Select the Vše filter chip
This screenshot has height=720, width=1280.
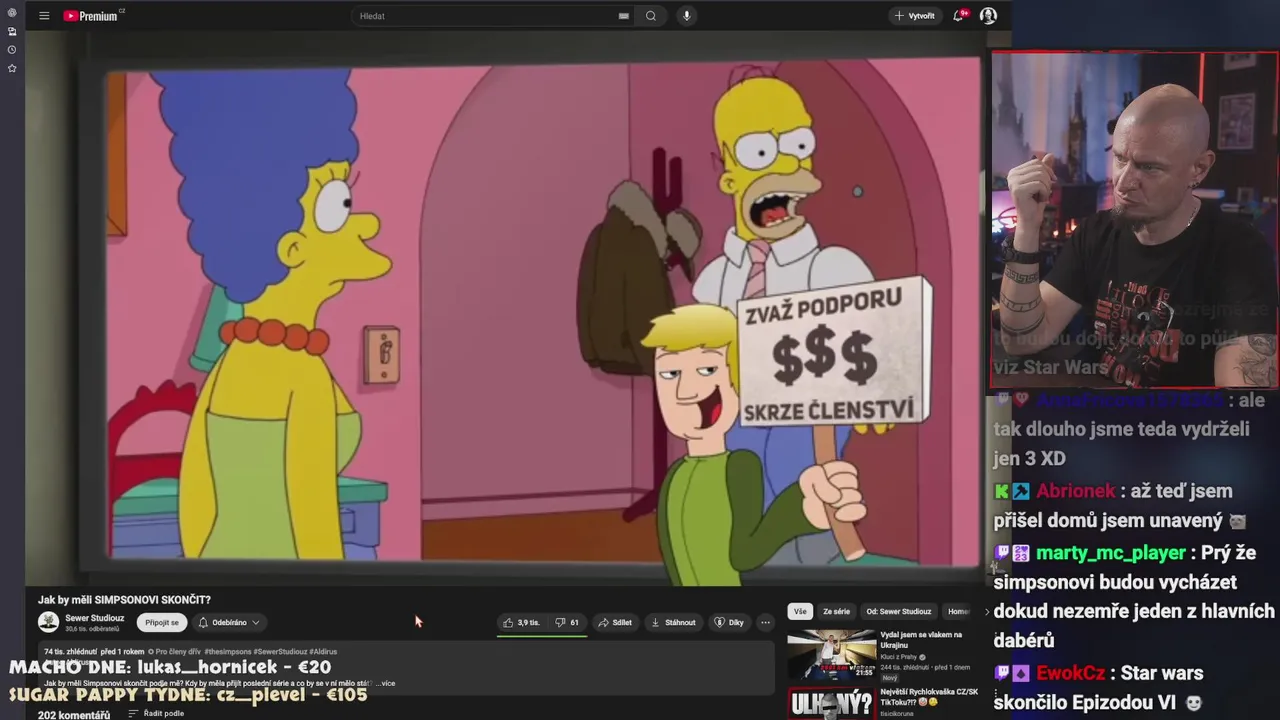pyautogui.click(x=800, y=611)
